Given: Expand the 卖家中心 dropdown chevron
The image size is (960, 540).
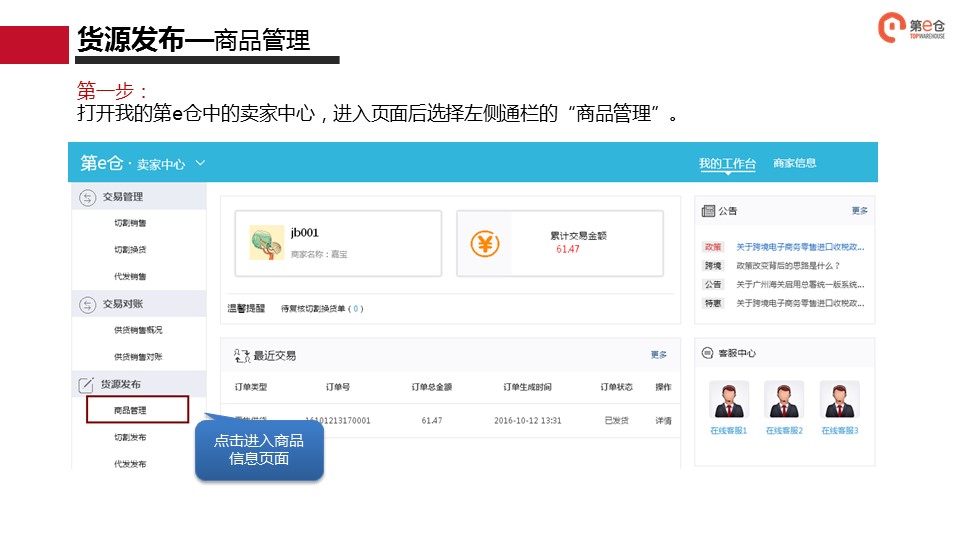Looking at the screenshot, I should pyautogui.click(x=200, y=163).
